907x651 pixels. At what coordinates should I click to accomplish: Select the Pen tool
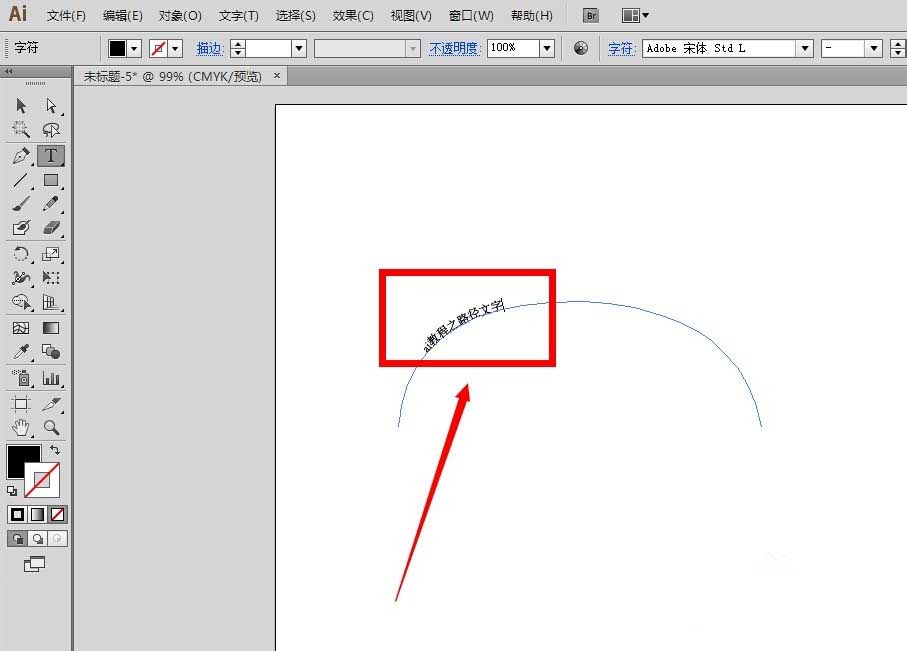click(x=21, y=156)
